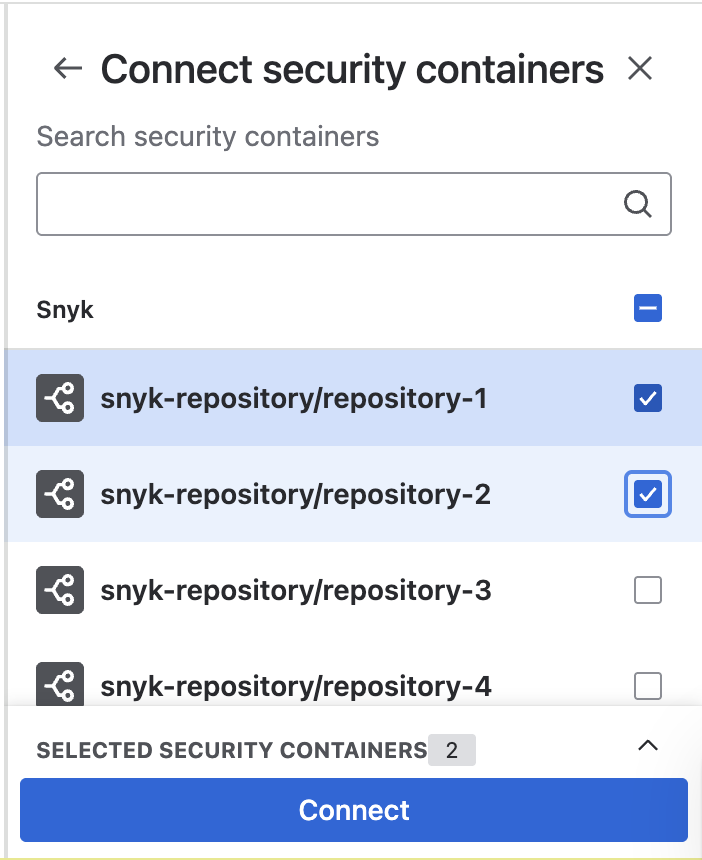This screenshot has height=860, width=702.
Task: Collapse the selected security containers panel
Action: [x=648, y=746]
